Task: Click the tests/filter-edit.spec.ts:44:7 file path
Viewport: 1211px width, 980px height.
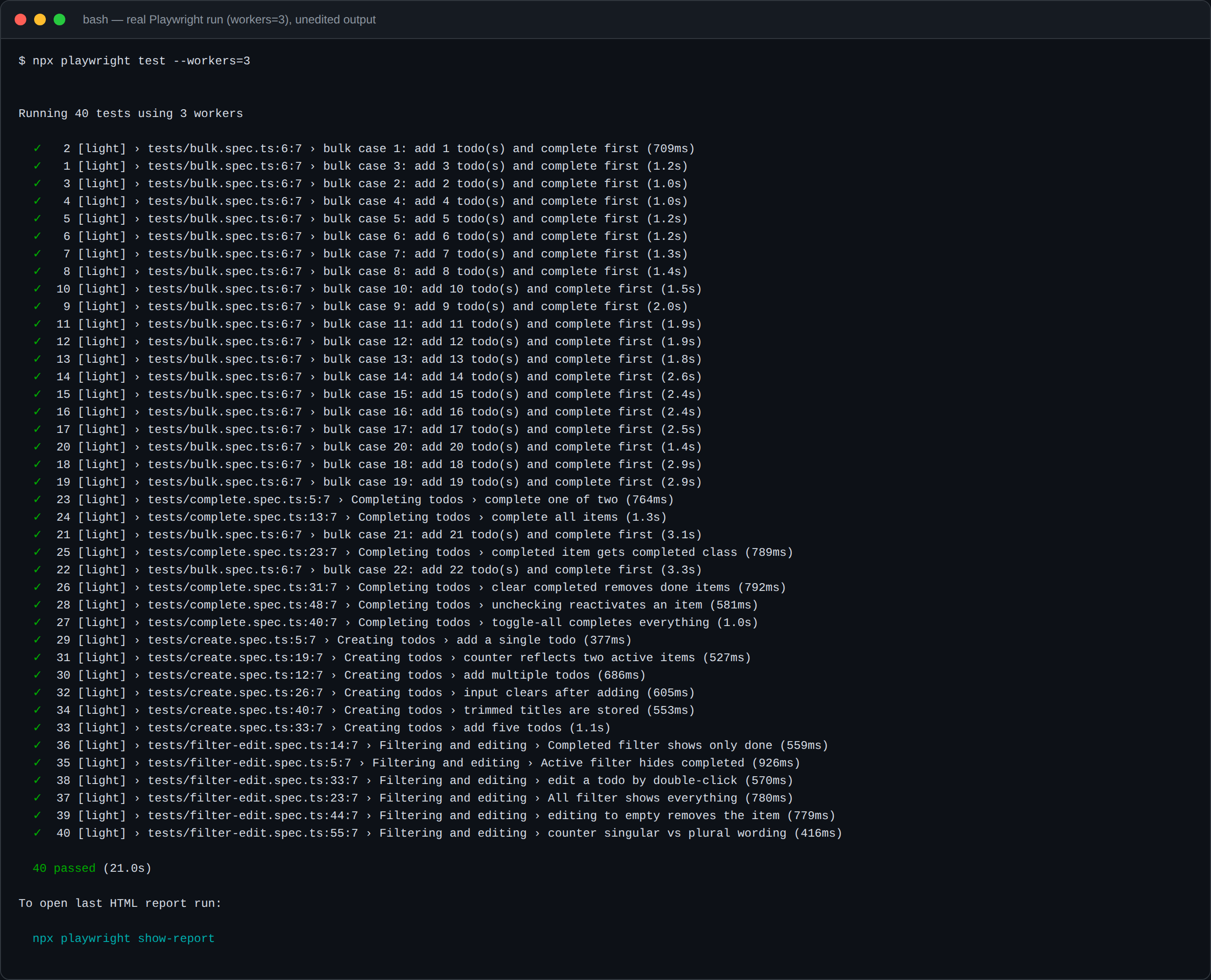Action: 254,816
